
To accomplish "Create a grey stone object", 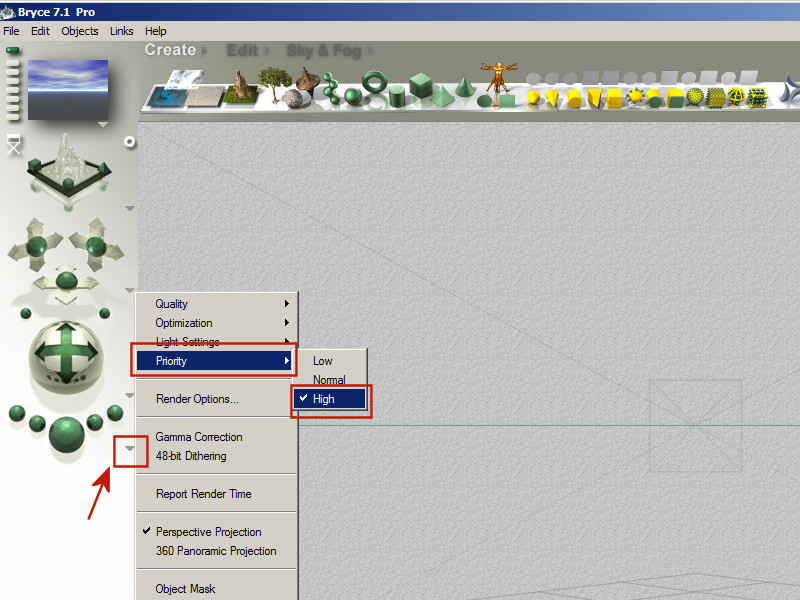I will click(x=293, y=98).
